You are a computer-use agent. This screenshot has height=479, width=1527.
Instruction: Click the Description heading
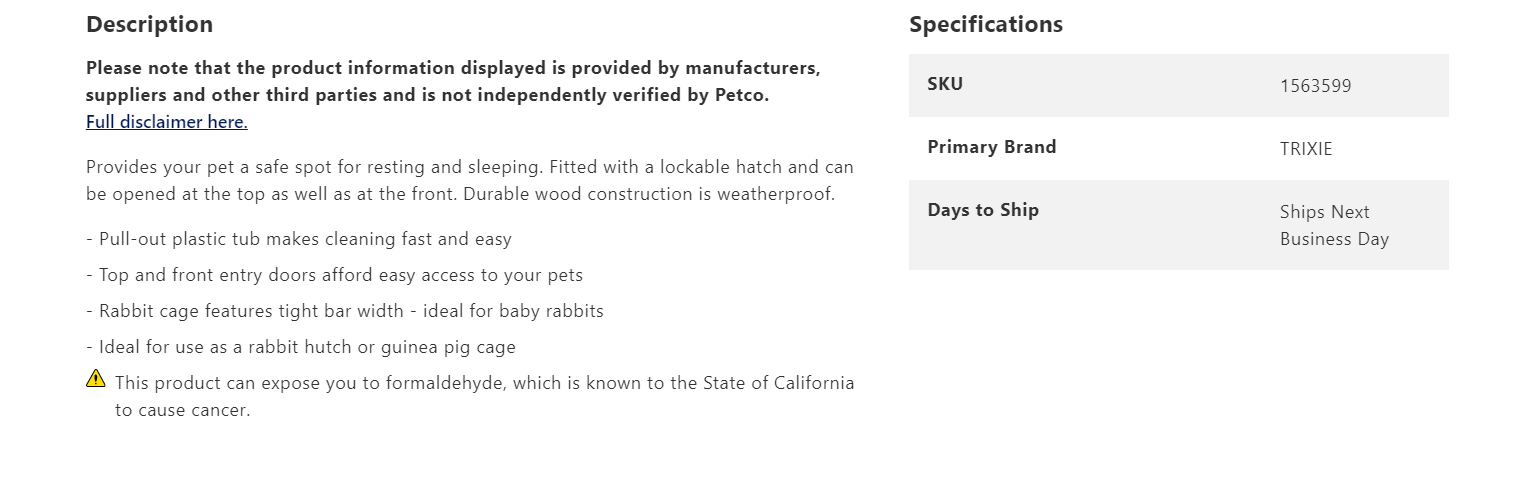pyautogui.click(x=149, y=24)
